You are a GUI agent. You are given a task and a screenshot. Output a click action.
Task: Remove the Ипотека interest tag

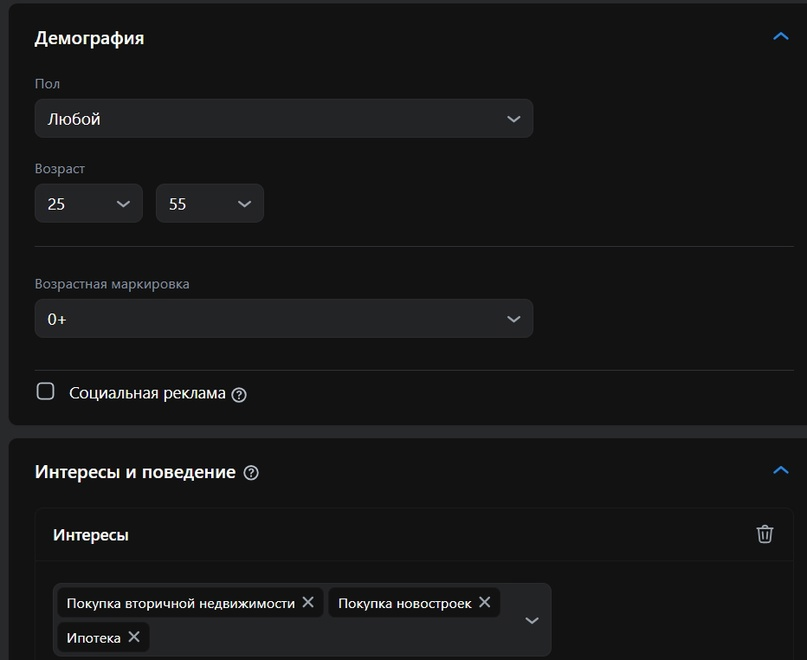click(x=134, y=637)
